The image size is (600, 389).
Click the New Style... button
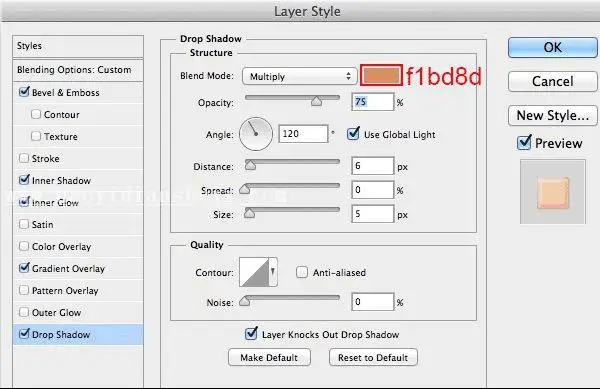553,115
